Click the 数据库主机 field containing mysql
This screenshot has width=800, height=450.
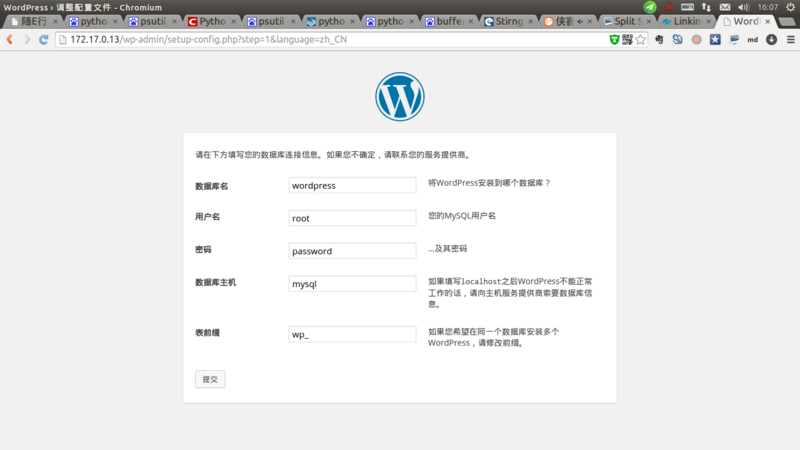(352, 284)
